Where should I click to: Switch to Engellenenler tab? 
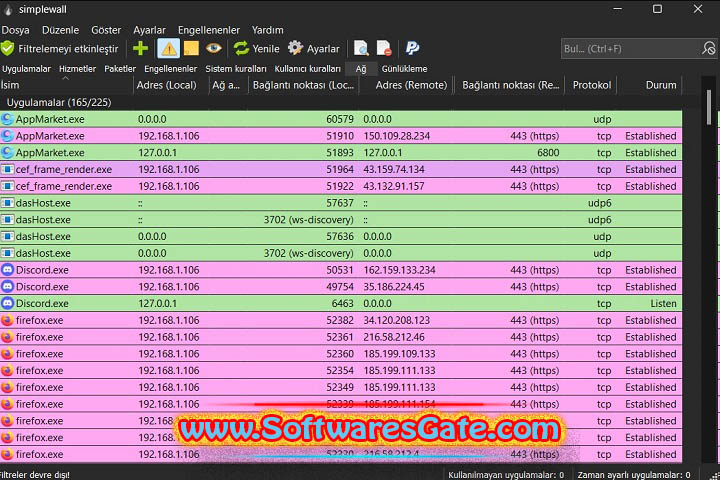point(170,69)
